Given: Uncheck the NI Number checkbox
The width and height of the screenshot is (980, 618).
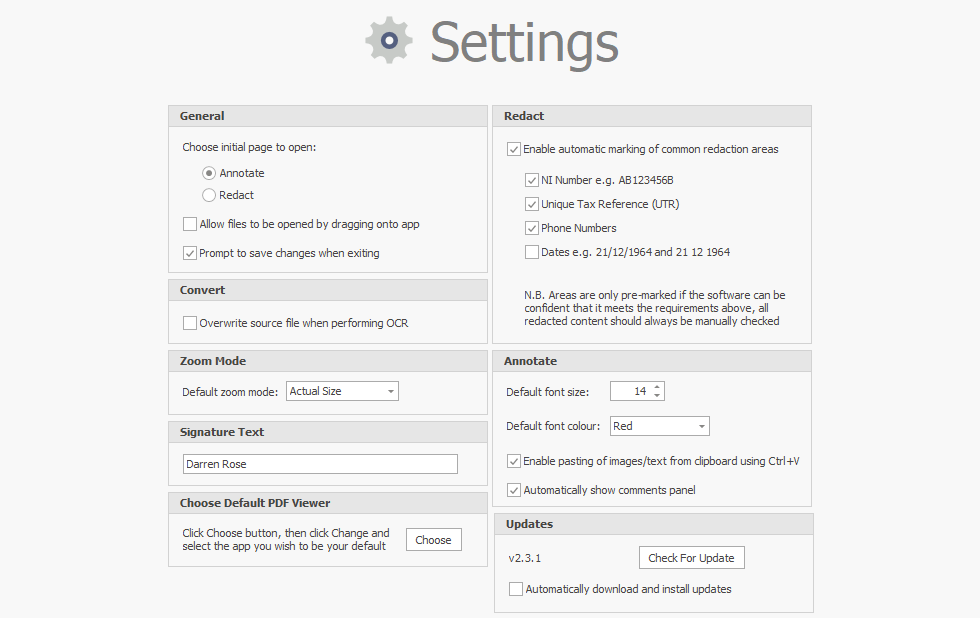Looking at the screenshot, I should [x=532, y=180].
